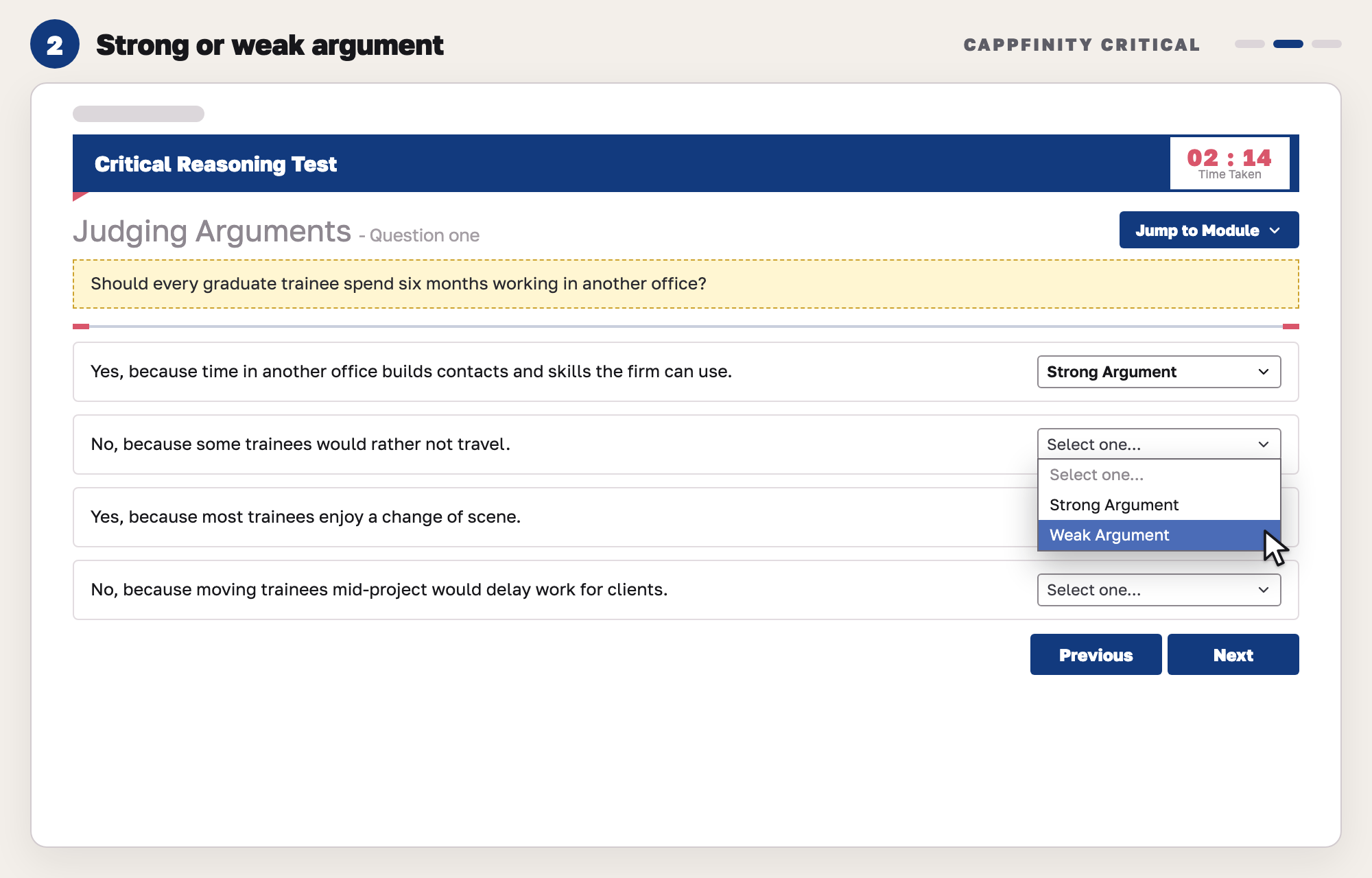The image size is (1372, 878).
Task: Open the Strong Argument dropdown in first row
Action: 1159,372
